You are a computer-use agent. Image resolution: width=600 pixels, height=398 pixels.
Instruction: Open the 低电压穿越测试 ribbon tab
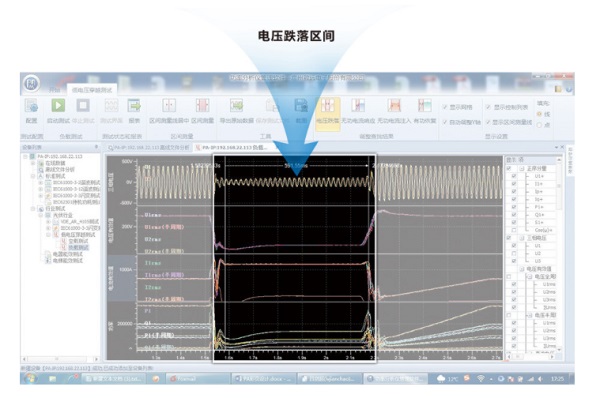[x=92, y=90]
